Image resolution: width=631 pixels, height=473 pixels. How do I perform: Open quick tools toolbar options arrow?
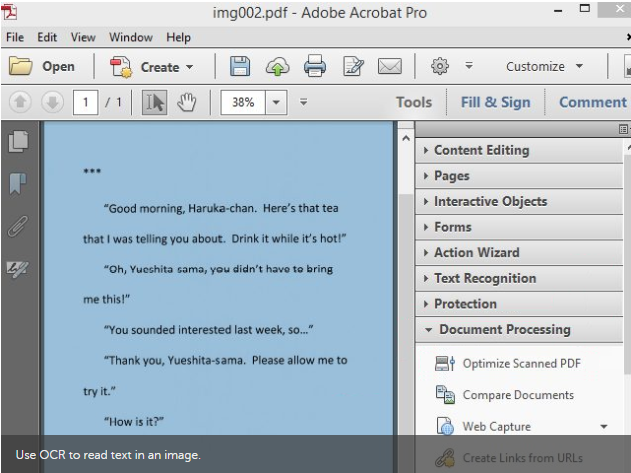point(469,66)
